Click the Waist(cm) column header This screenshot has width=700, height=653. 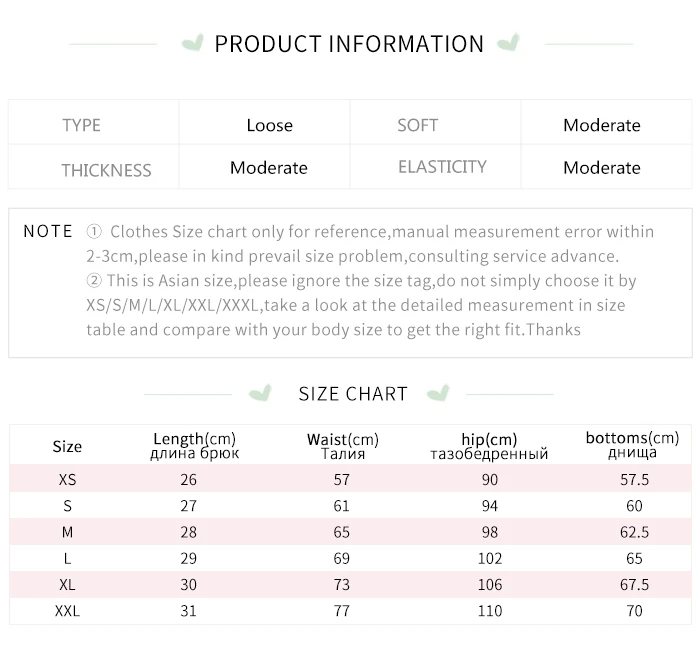[342, 446]
